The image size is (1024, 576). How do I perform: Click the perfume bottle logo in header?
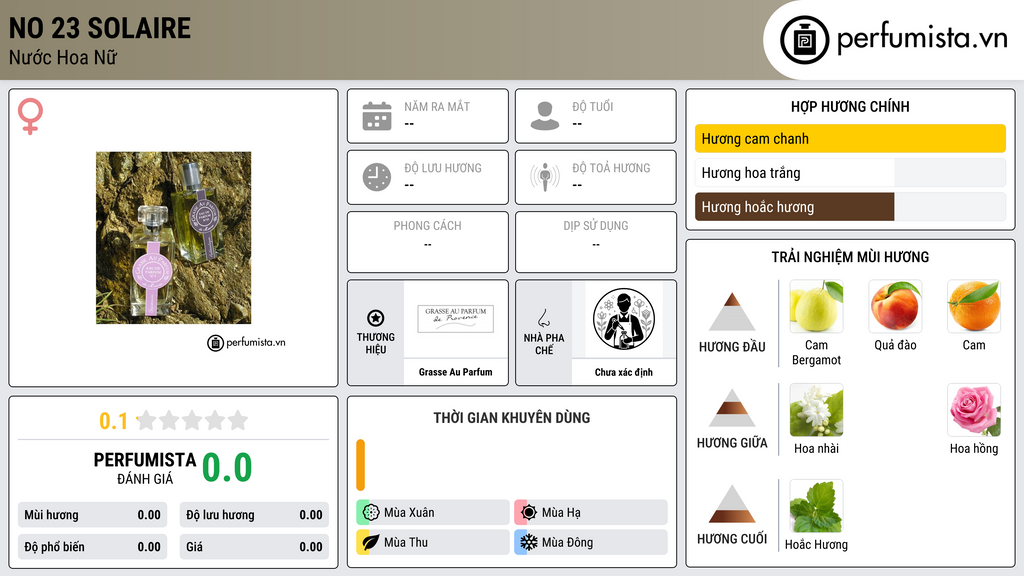pyautogui.click(x=804, y=40)
